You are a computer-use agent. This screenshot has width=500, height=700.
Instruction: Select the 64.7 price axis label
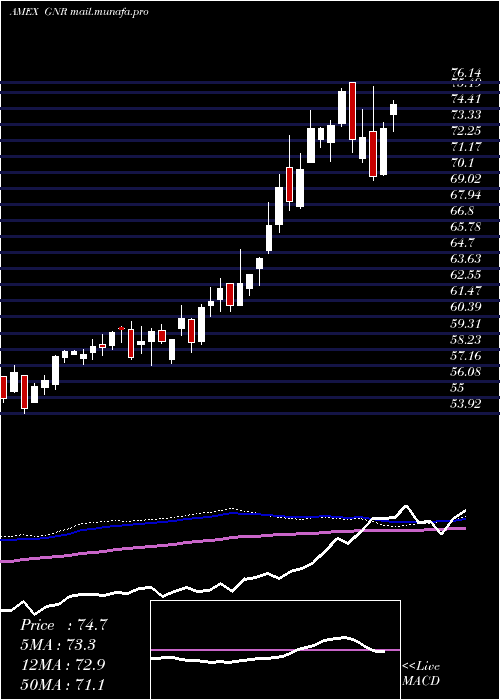[x=462, y=243]
